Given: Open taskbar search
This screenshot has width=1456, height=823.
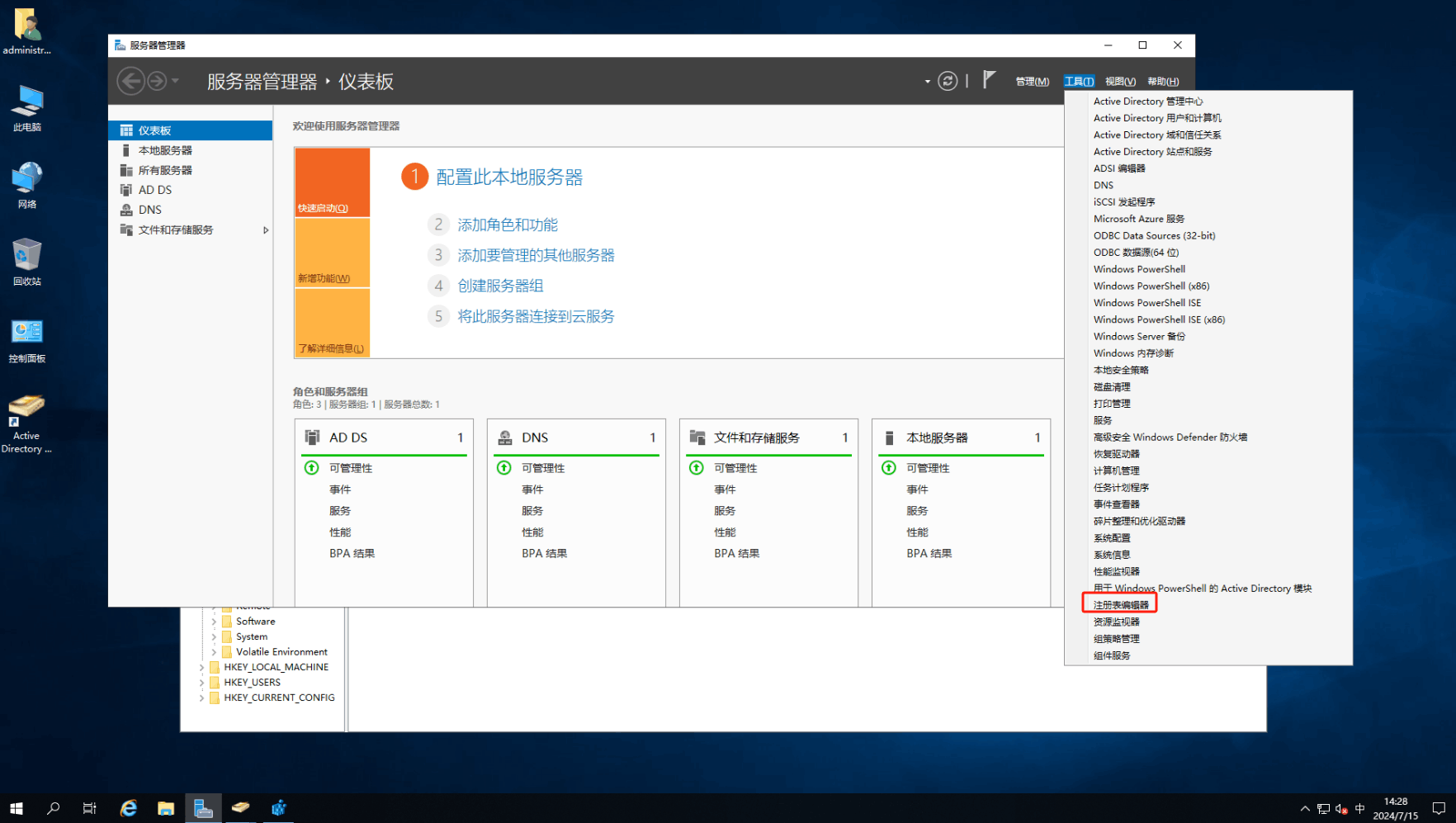Looking at the screenshot, I should 53,807.
